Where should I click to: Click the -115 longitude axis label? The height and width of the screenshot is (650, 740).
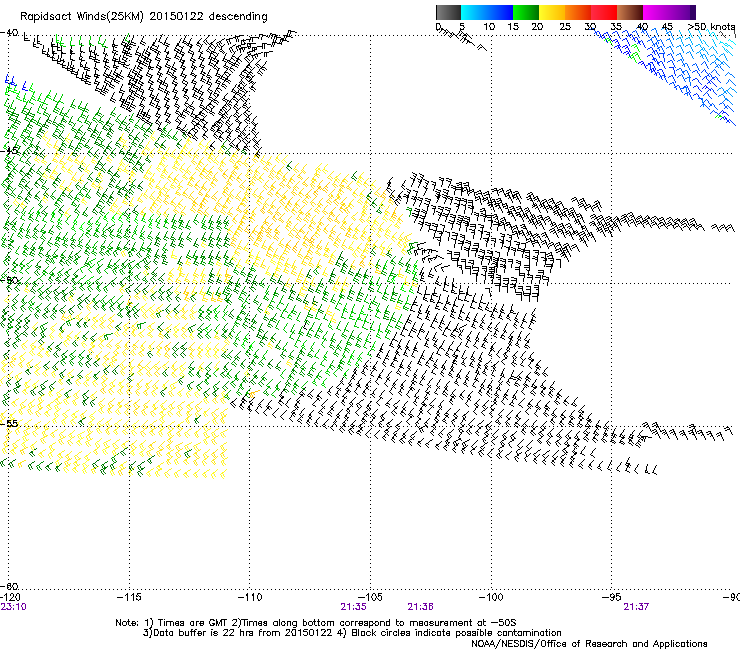tap(129, 597)
